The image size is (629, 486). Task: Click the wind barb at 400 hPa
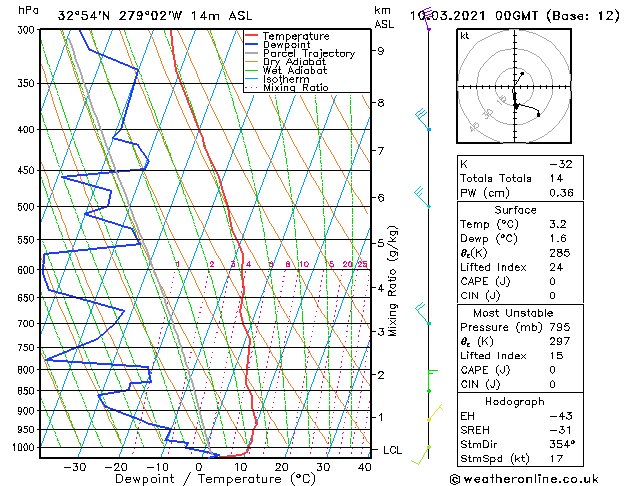[x=423, y=121]
